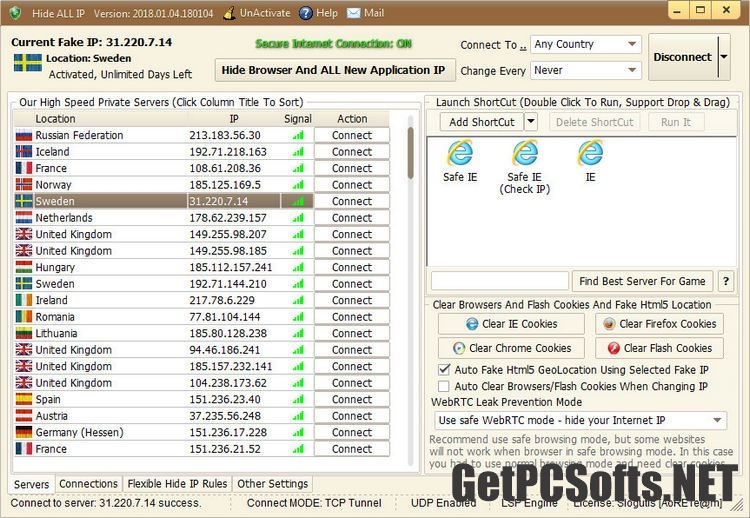The image size is (750, 518).
Task: Click the game name input field
Action: (499, 281)
